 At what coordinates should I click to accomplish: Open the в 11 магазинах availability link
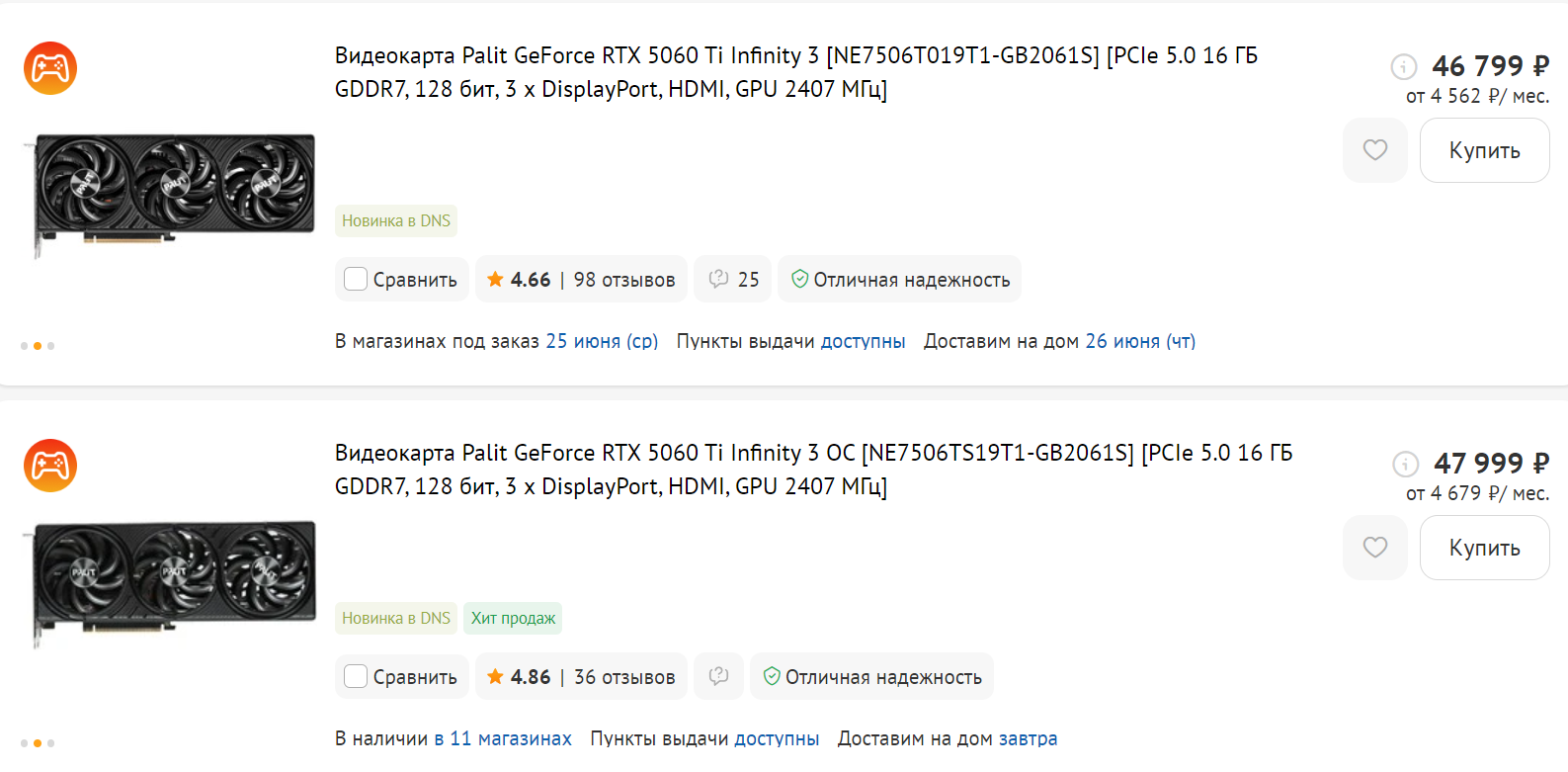[x=503, y=738]
